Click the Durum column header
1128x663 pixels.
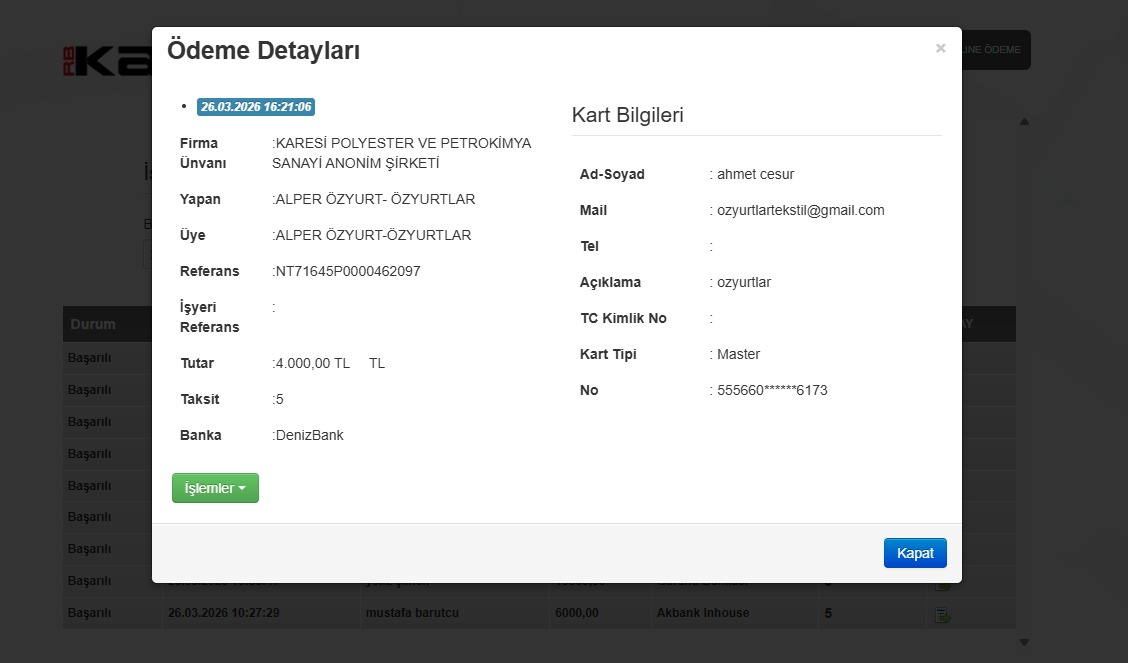(92, 324)
